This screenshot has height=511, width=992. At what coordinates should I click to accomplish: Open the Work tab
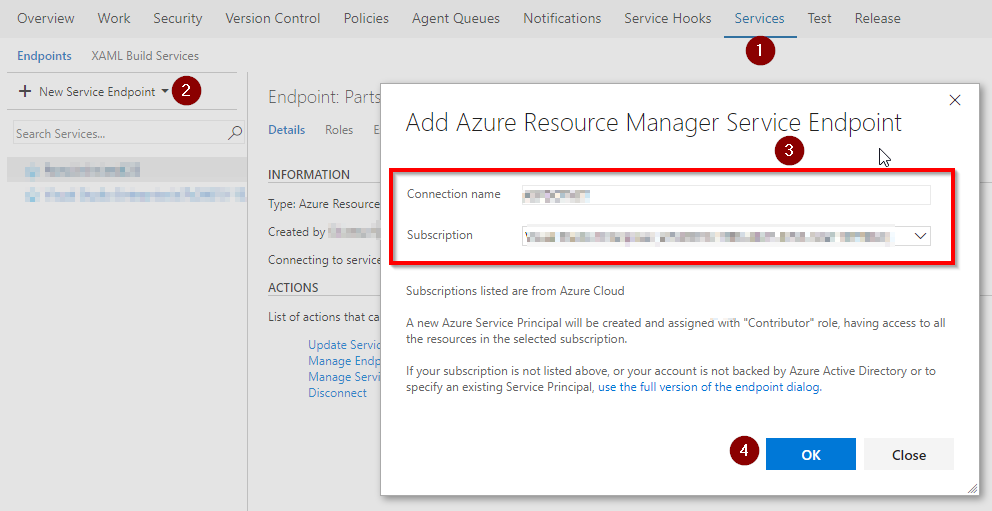[114, 18]
